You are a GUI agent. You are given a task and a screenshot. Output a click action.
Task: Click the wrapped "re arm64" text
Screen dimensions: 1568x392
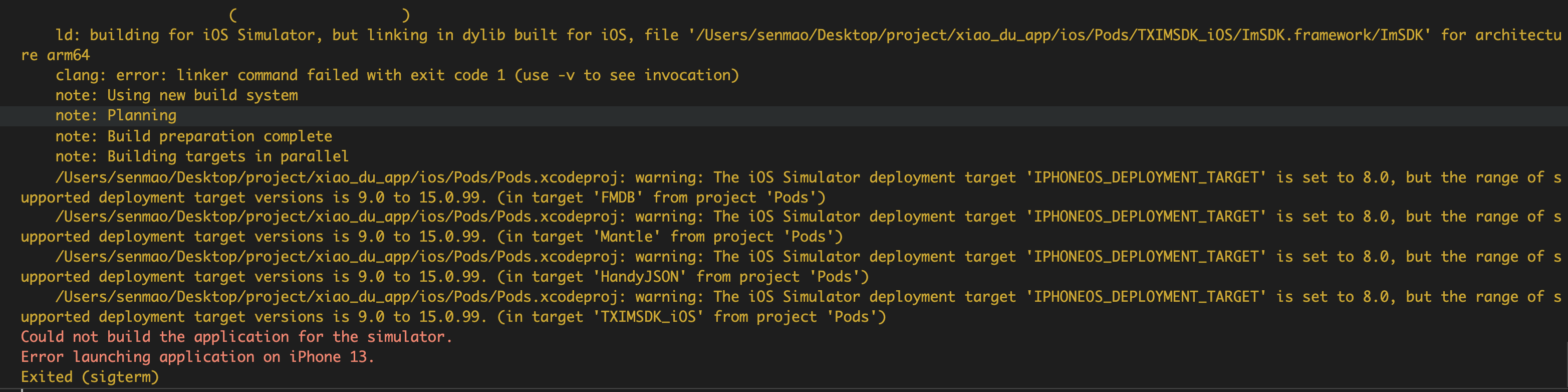(56, 55)
